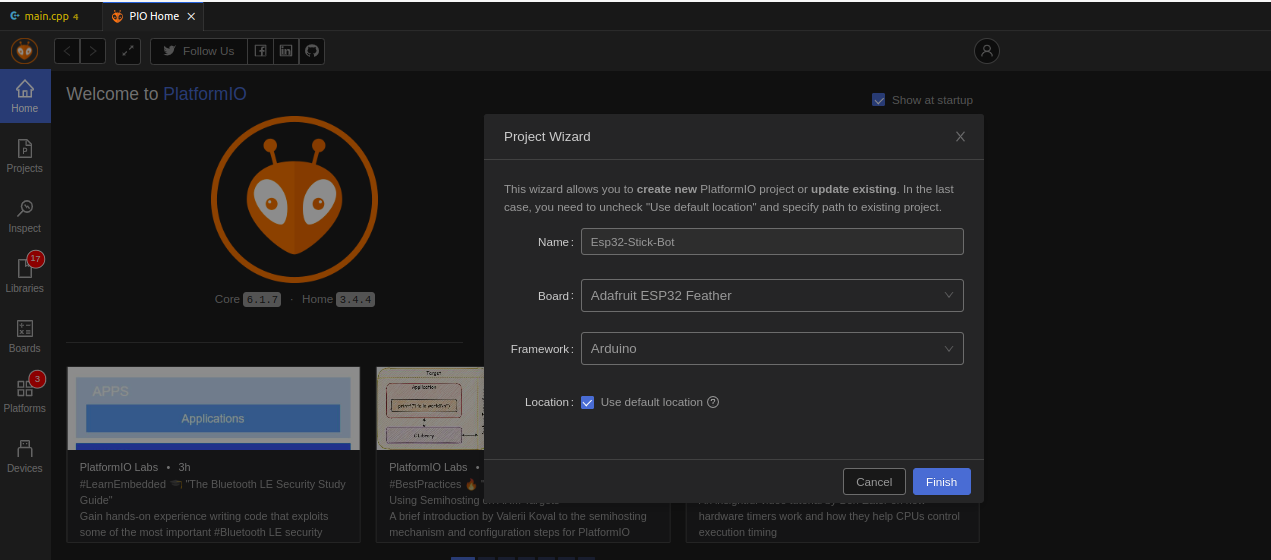Click the Follow Us Twitter button
This screenshot has height=560, width=1271.
(198, 51)
